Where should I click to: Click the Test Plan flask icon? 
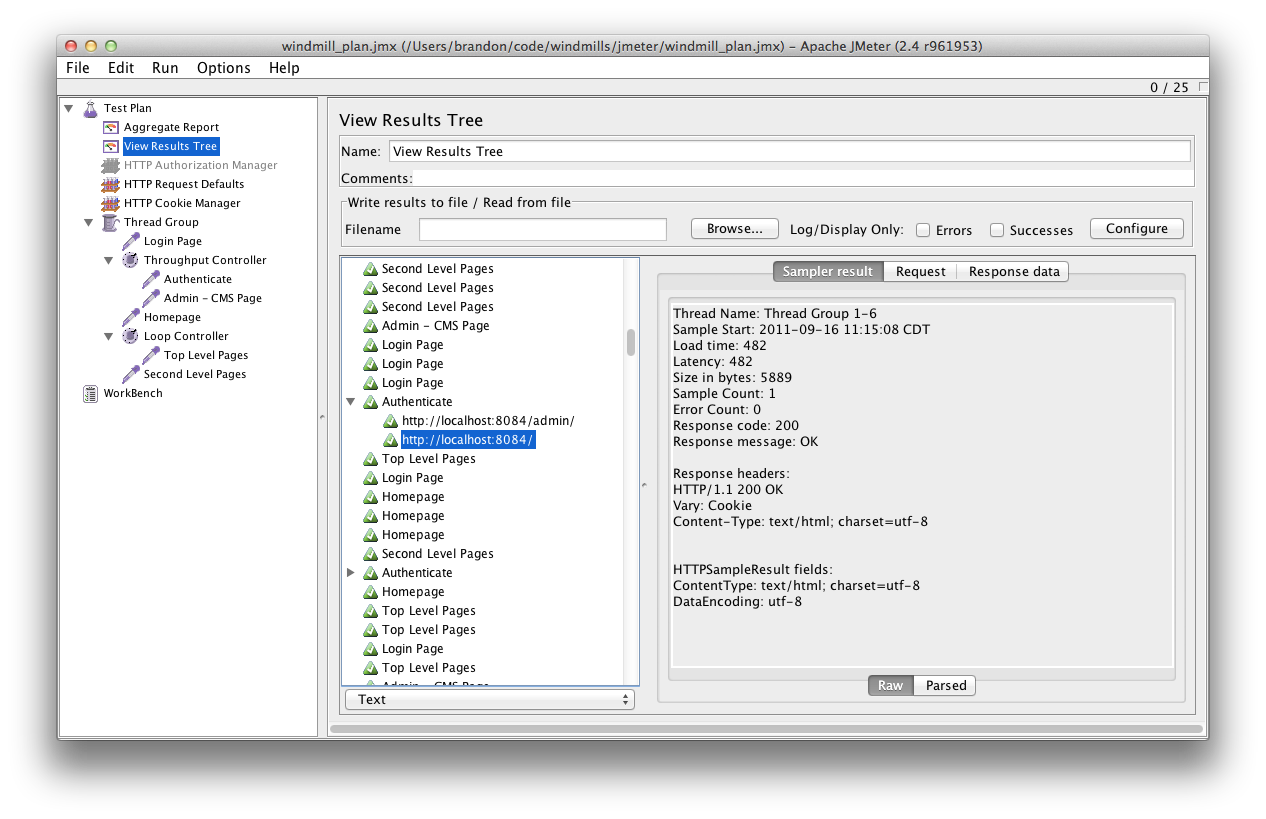point(90,108)
